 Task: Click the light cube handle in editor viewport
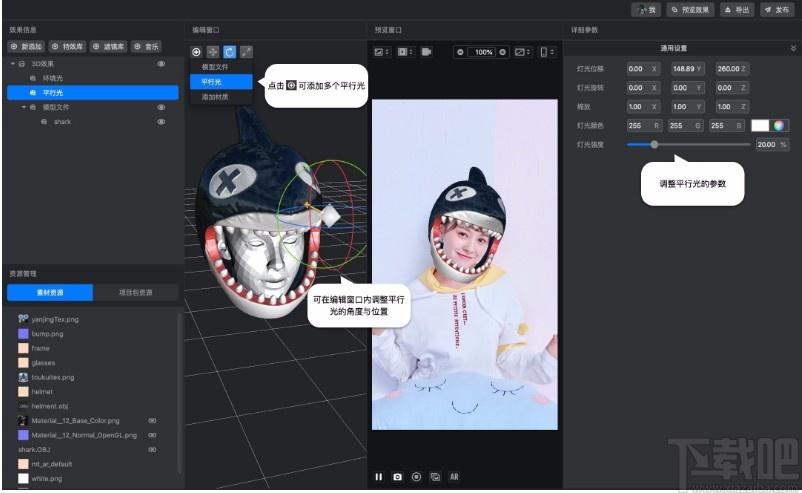(330, 215)
